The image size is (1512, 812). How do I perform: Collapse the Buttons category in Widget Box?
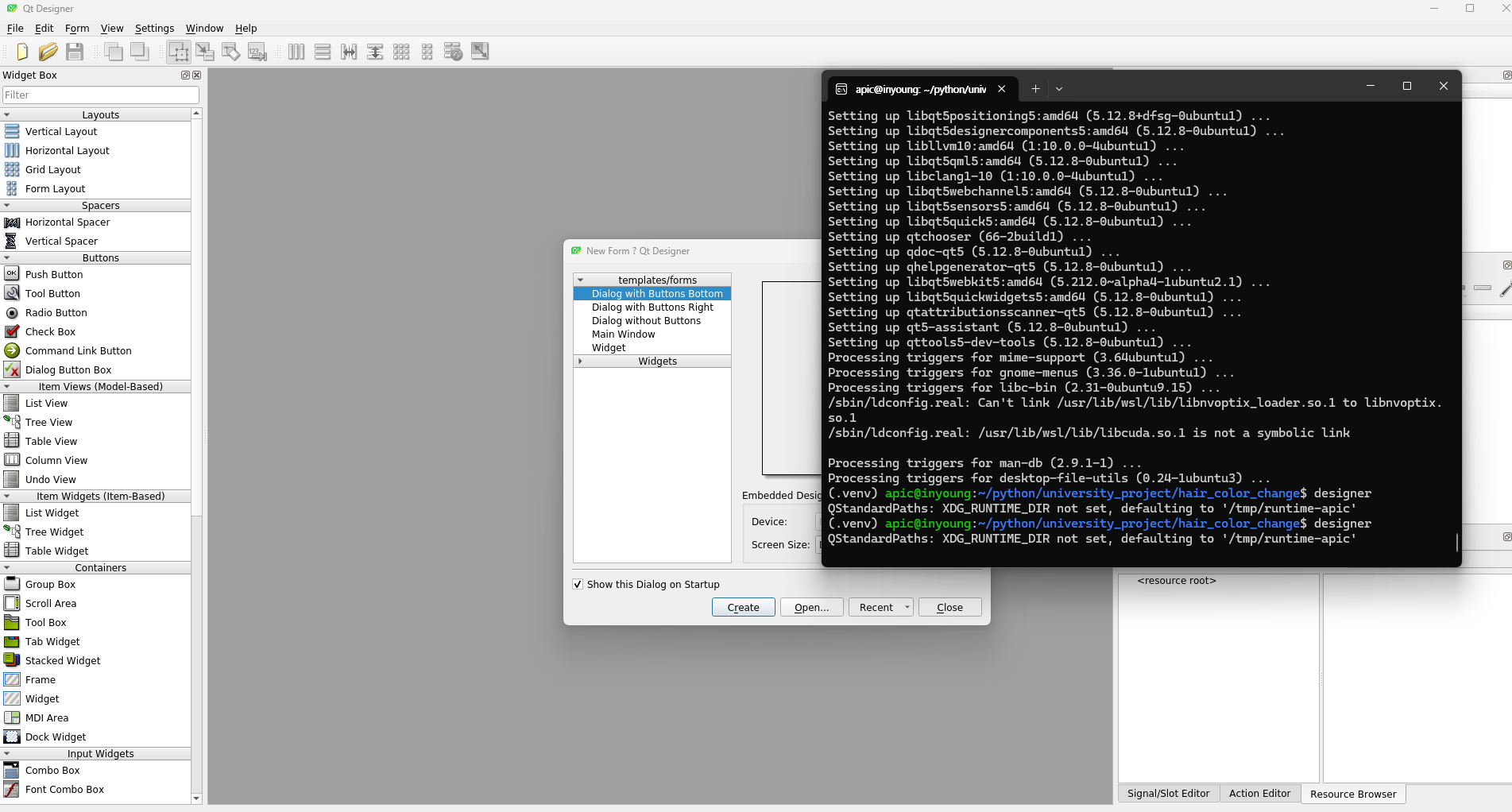pyautogui.click(x=6, y=258)
